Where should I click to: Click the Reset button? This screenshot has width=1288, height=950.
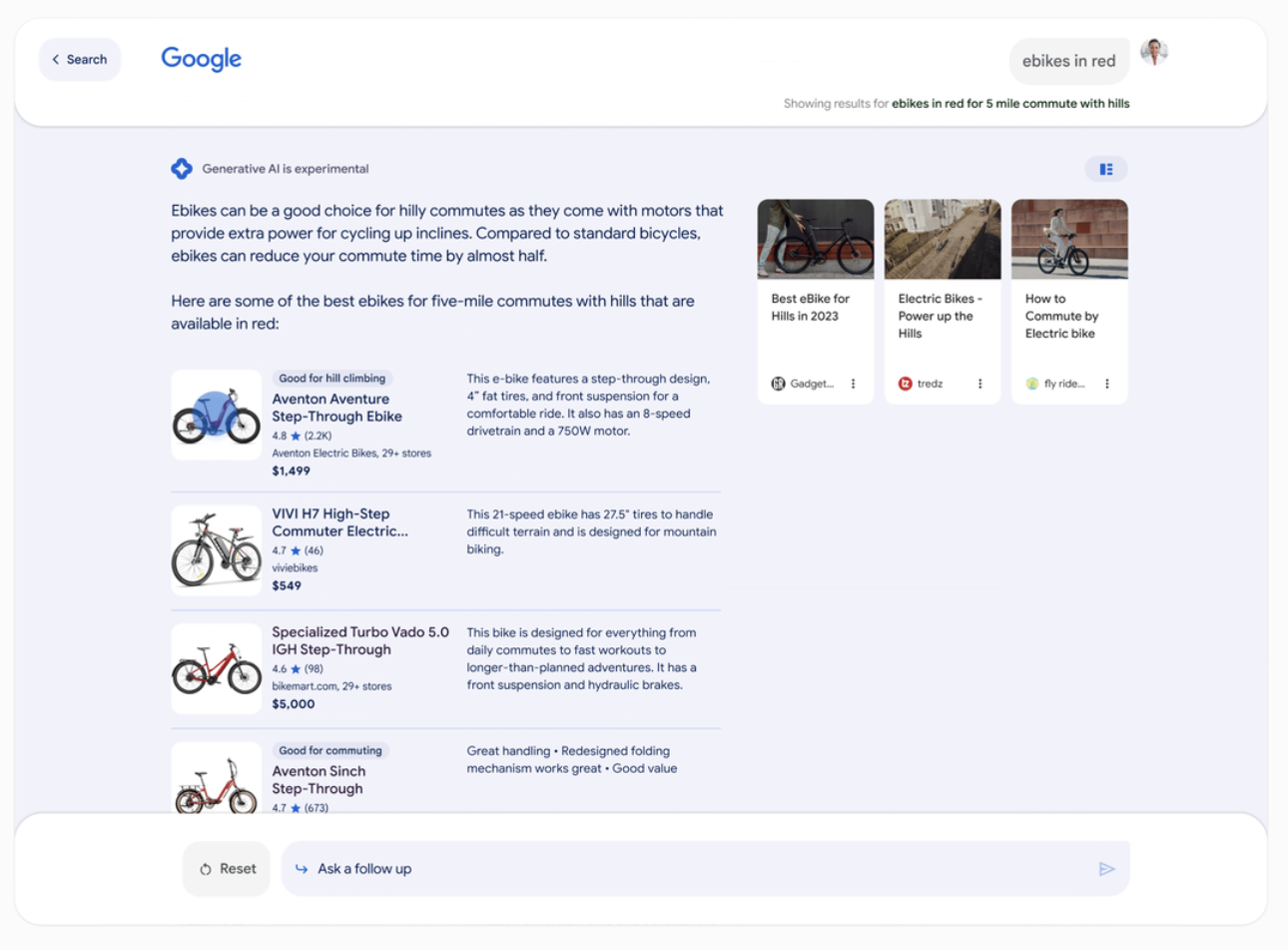(x=227, y=869)
